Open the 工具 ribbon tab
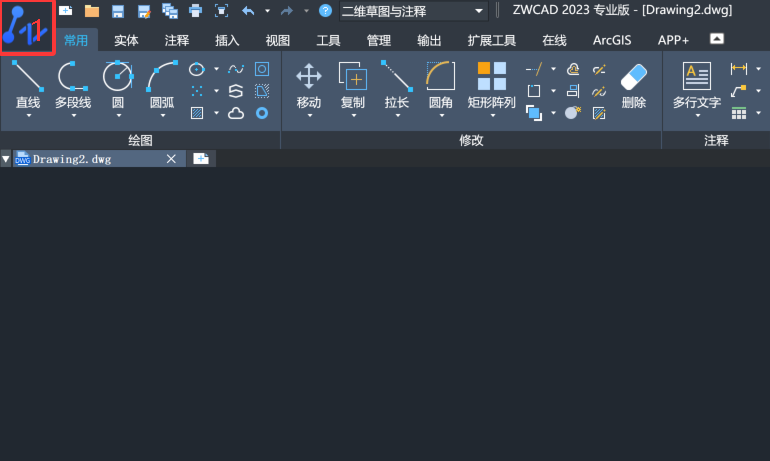The width and height of the screenshot is (770, 461). pyautogui.click(x=328, y=40)
